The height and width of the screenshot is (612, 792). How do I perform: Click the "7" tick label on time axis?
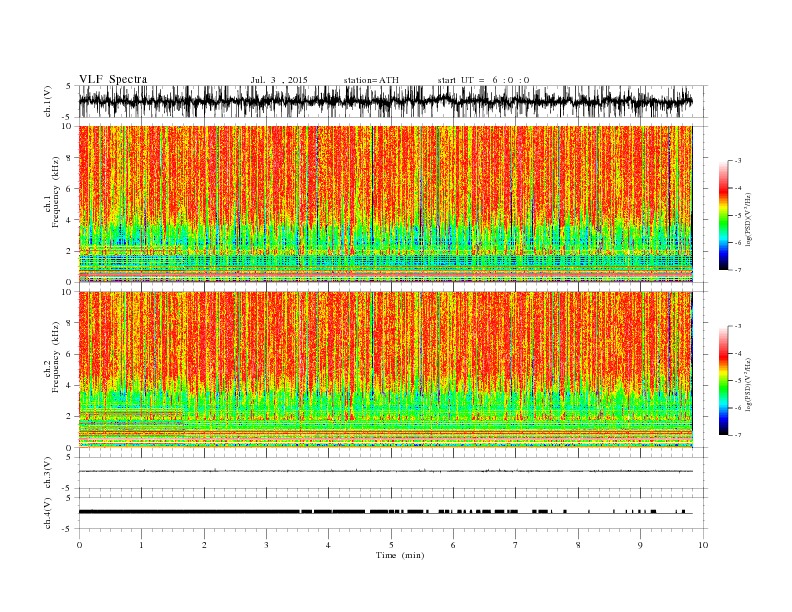[516, 545]
